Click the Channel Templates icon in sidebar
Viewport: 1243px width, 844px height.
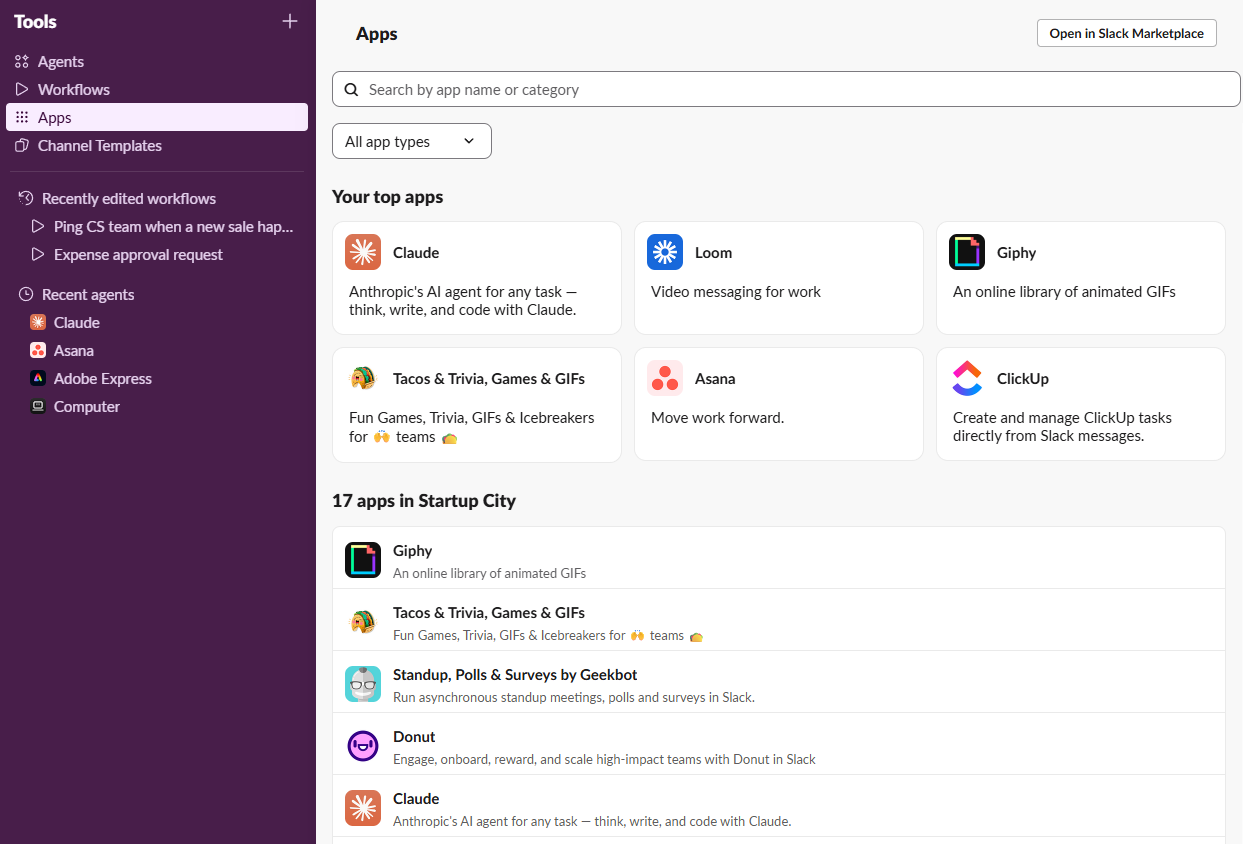coord(22,146)
